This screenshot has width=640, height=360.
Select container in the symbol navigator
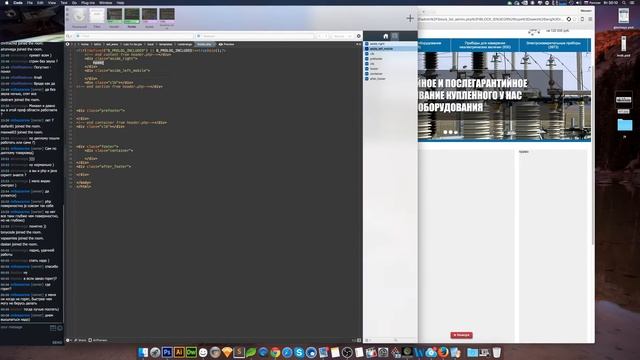pyautogui.click(x=391, y=73)
